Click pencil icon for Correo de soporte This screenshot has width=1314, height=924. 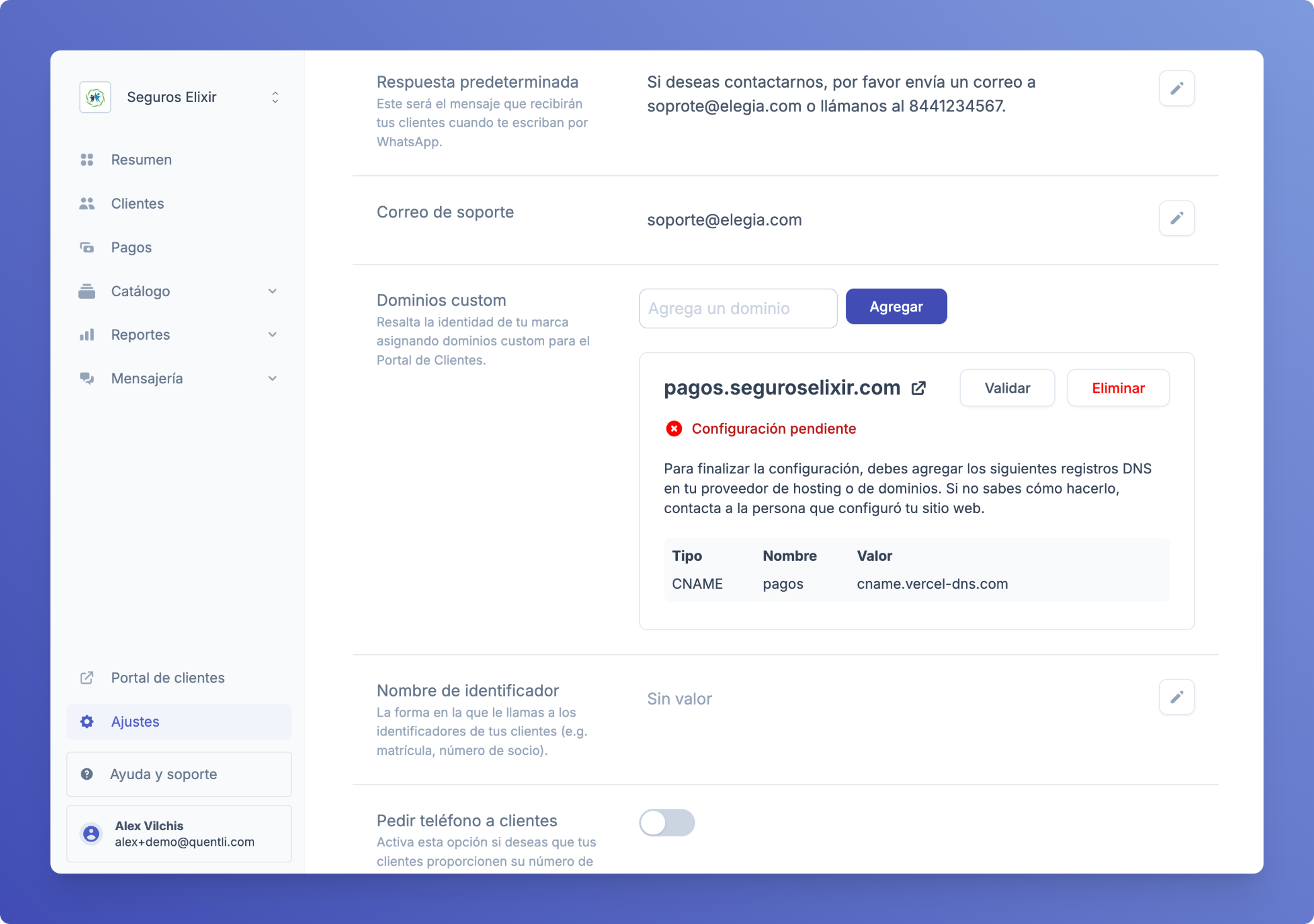pyautogui.click(x=1176, y=218)
